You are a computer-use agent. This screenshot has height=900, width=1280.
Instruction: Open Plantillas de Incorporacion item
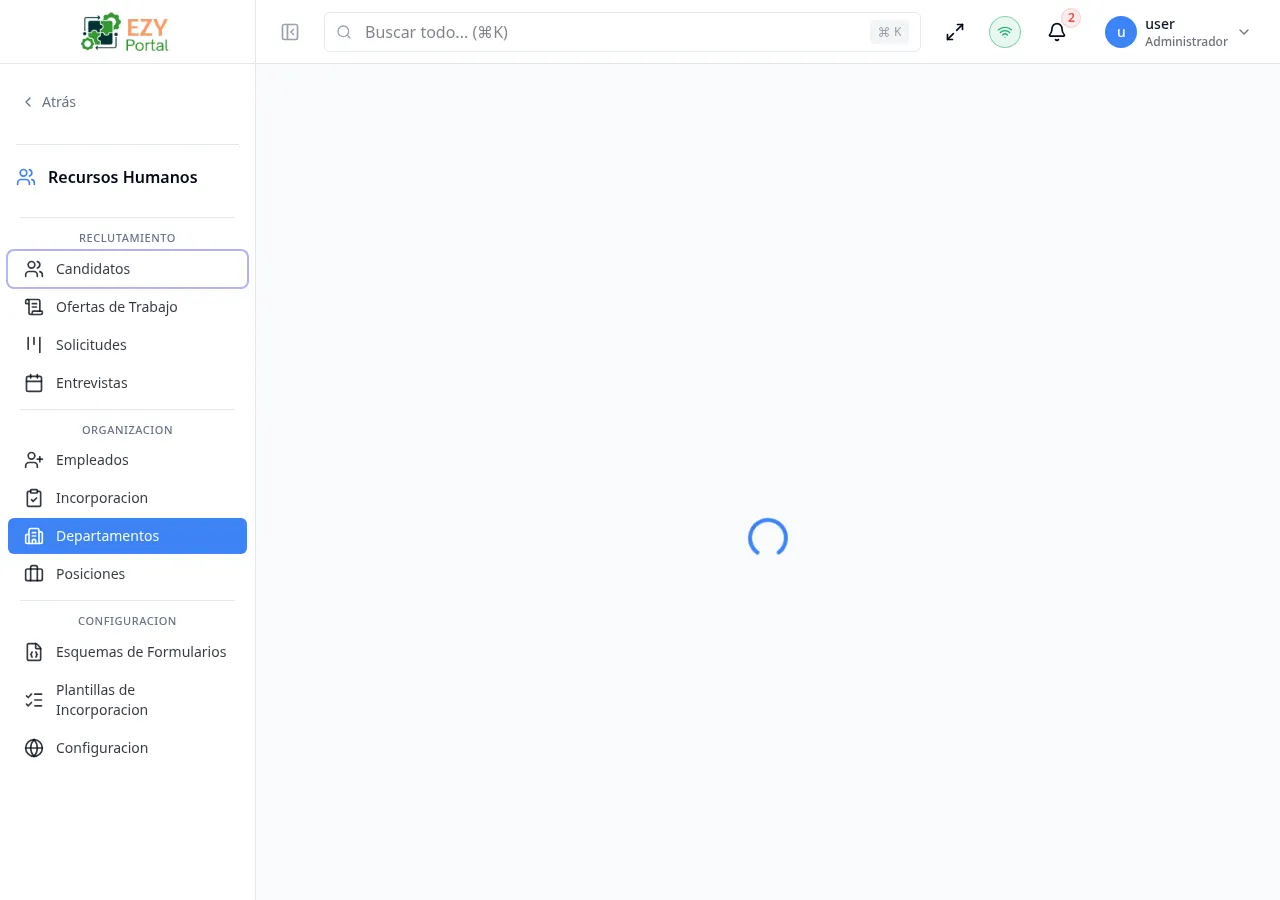pyautogui.click(x=127, y=700)
